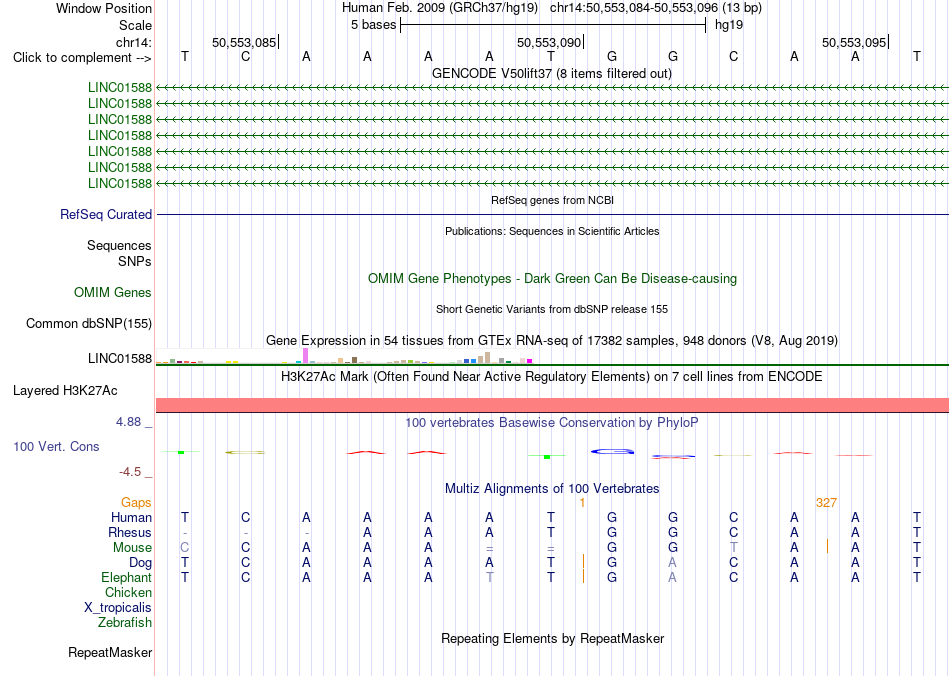Click the Sequences track label
This screenshot has width=950, height=676.
tap(119, 245)
